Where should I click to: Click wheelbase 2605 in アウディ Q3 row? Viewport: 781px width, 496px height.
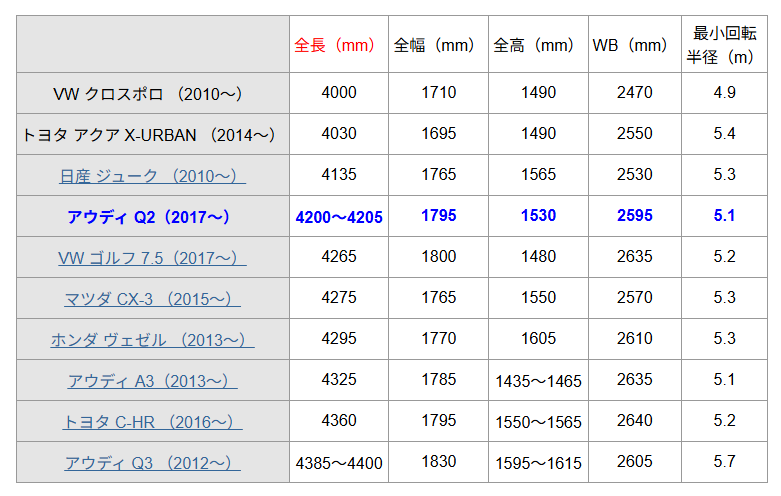pos(635,461)
